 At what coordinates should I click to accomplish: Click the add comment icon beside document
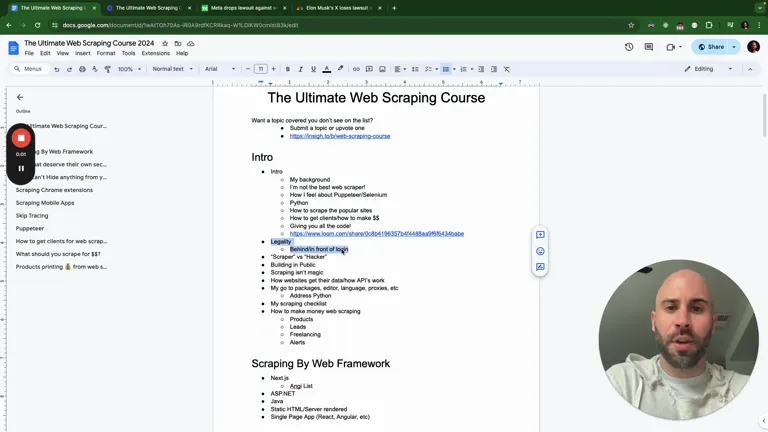click(x=540, y=235)
